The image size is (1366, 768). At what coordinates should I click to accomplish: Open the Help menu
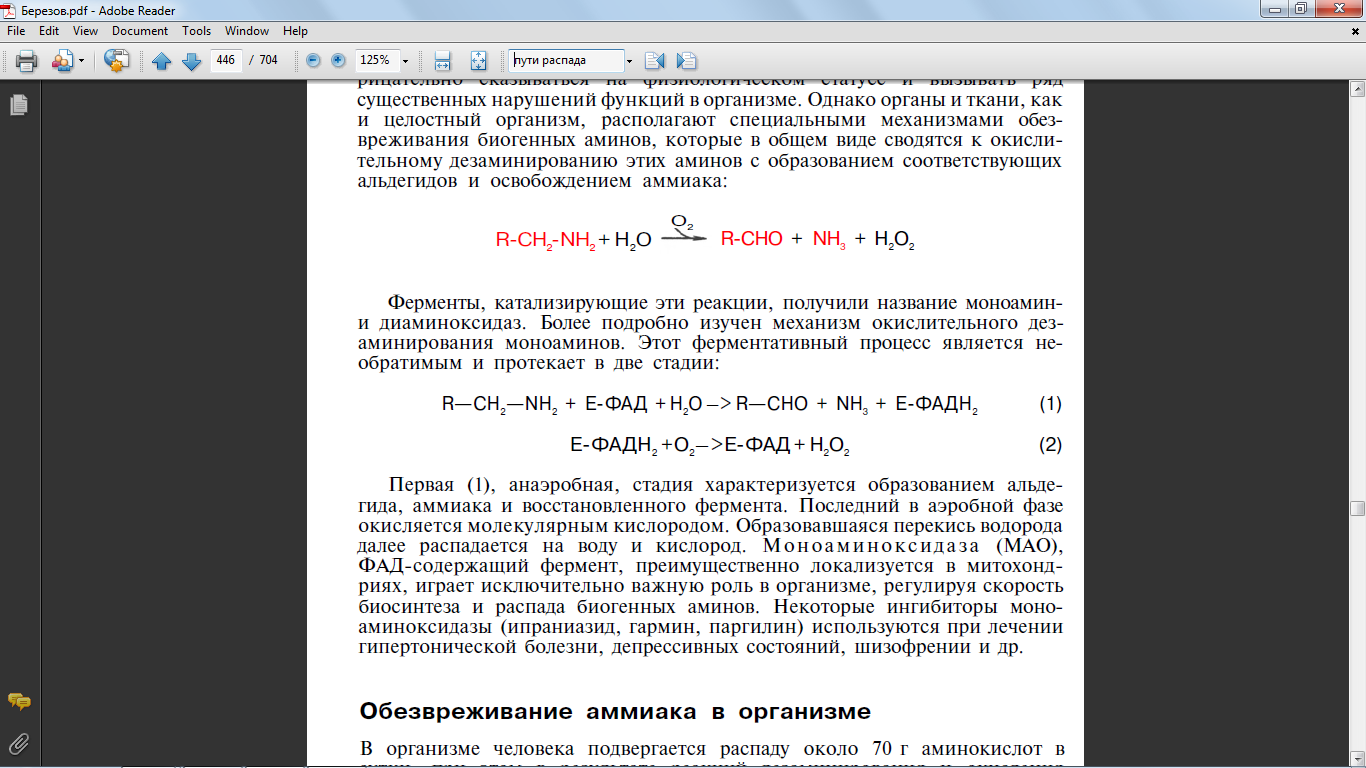[x=295, y=31]
